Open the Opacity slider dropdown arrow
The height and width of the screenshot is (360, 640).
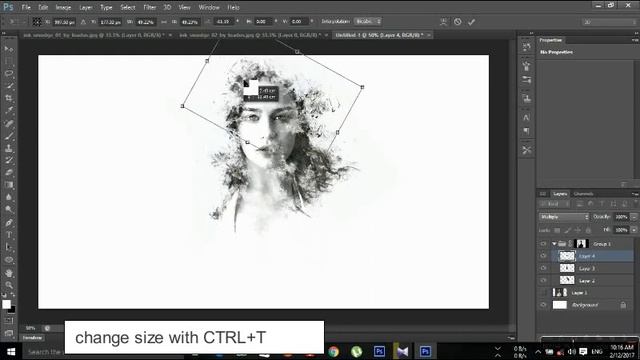coord(633,217)
